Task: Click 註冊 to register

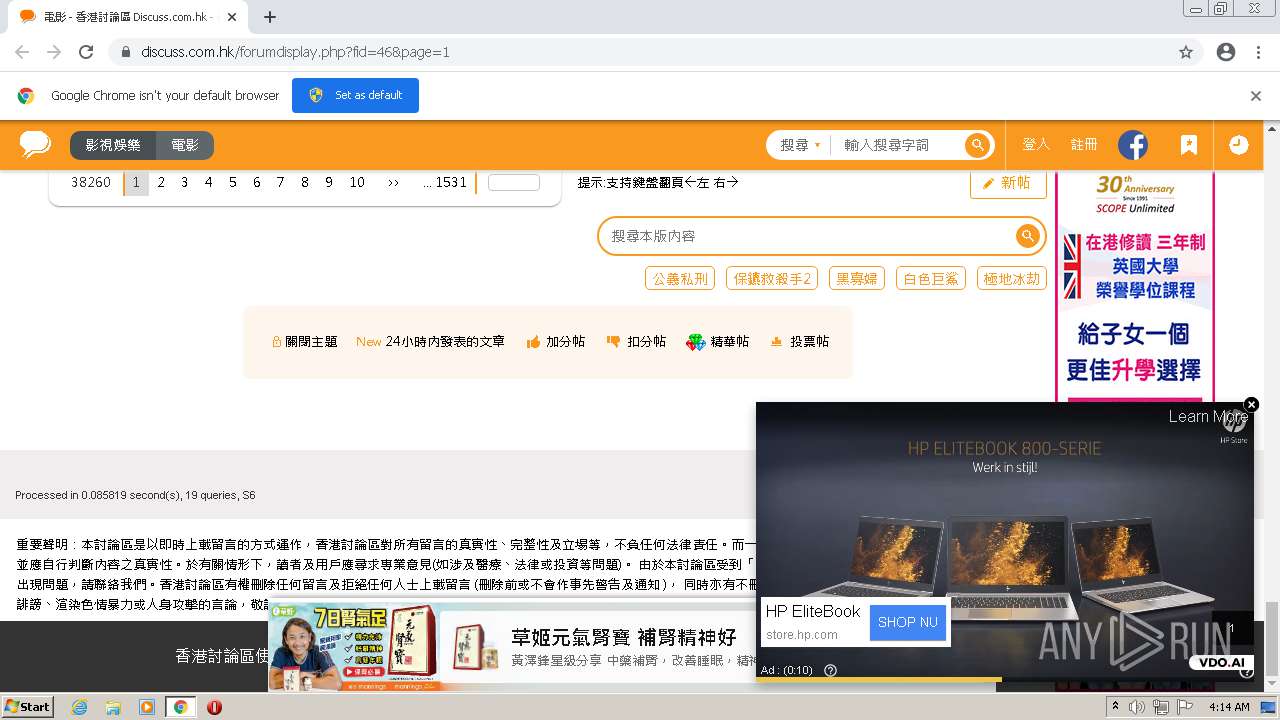Action: click(1084, 145)
